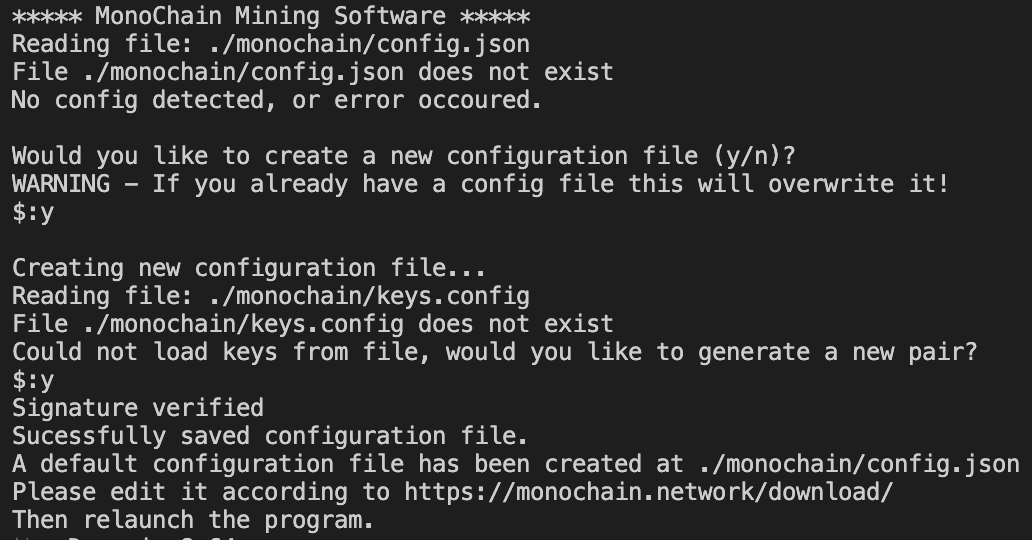Click 'Sucessfully saved configuration file.' message
The image size is (1032, 540).
271,436
